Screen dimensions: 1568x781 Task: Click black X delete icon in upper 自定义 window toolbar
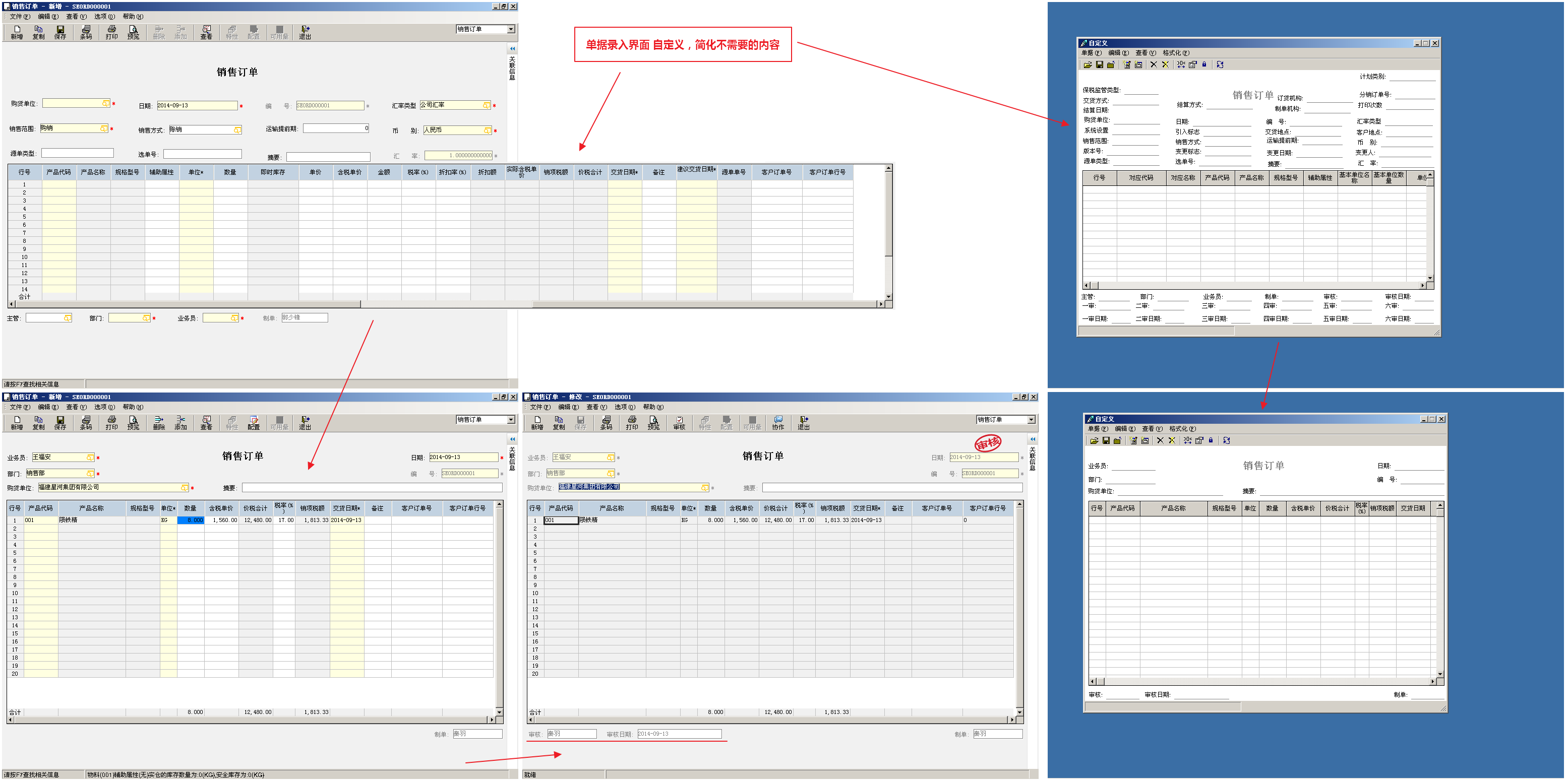(x=1153, y=64)
